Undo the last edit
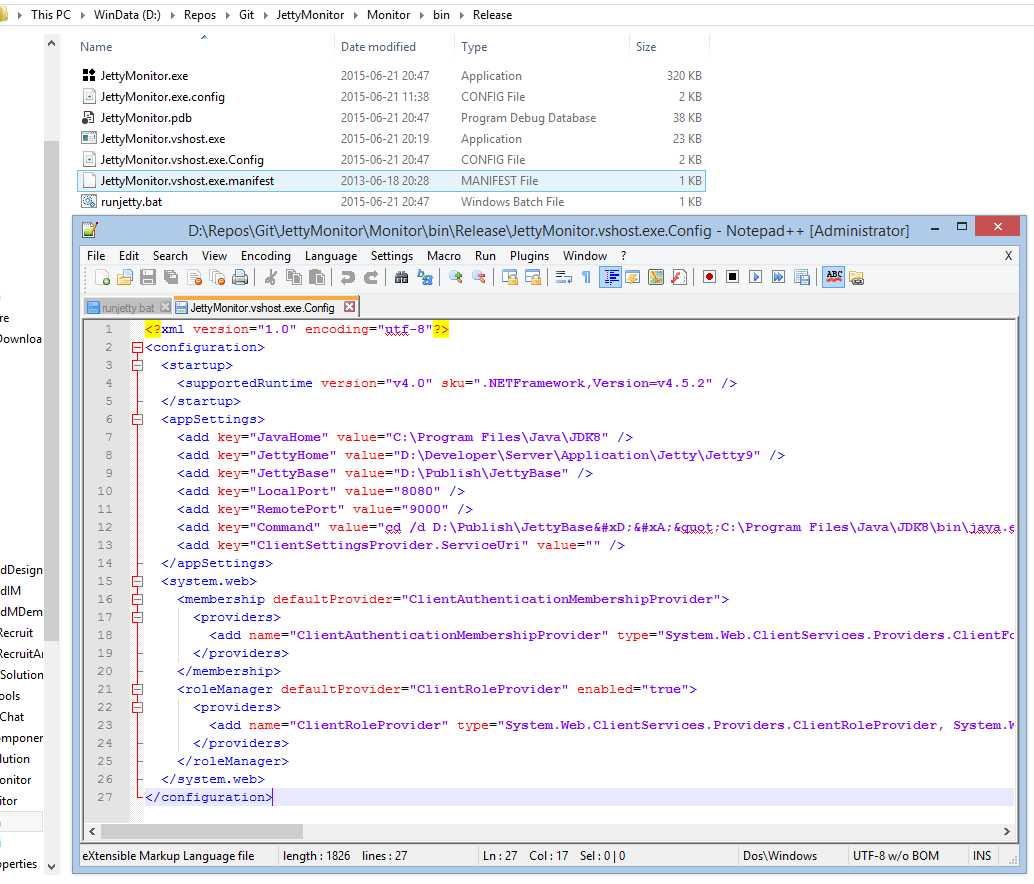Image resolution: width=1034 pixels, height=884 pixels. 348,278
